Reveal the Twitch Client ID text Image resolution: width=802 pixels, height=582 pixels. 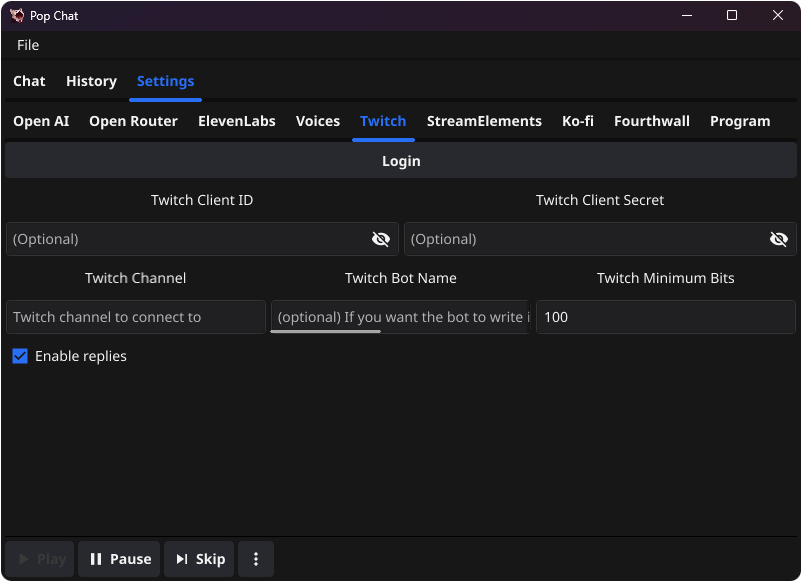pos(380,239)
